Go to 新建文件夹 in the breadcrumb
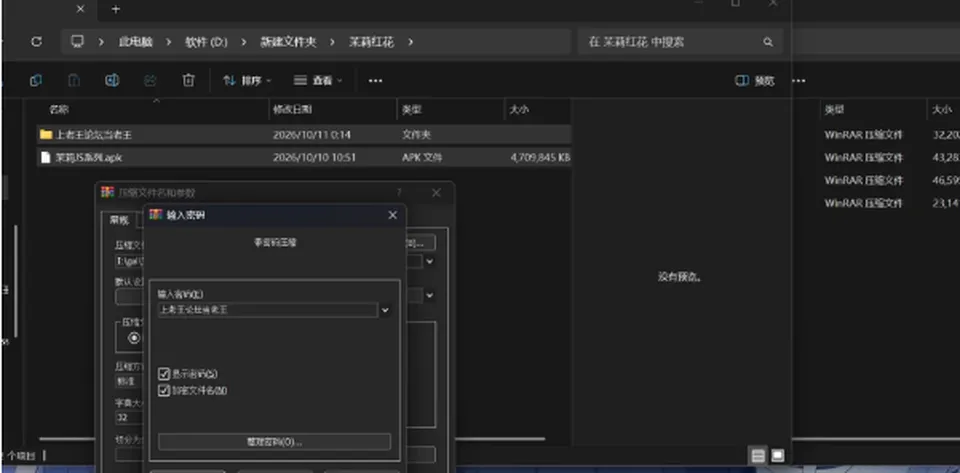 [288, 42]
